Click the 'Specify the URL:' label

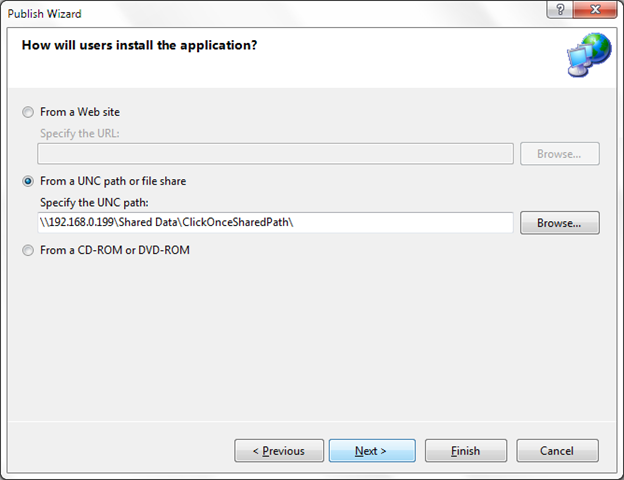click(78, 133)
